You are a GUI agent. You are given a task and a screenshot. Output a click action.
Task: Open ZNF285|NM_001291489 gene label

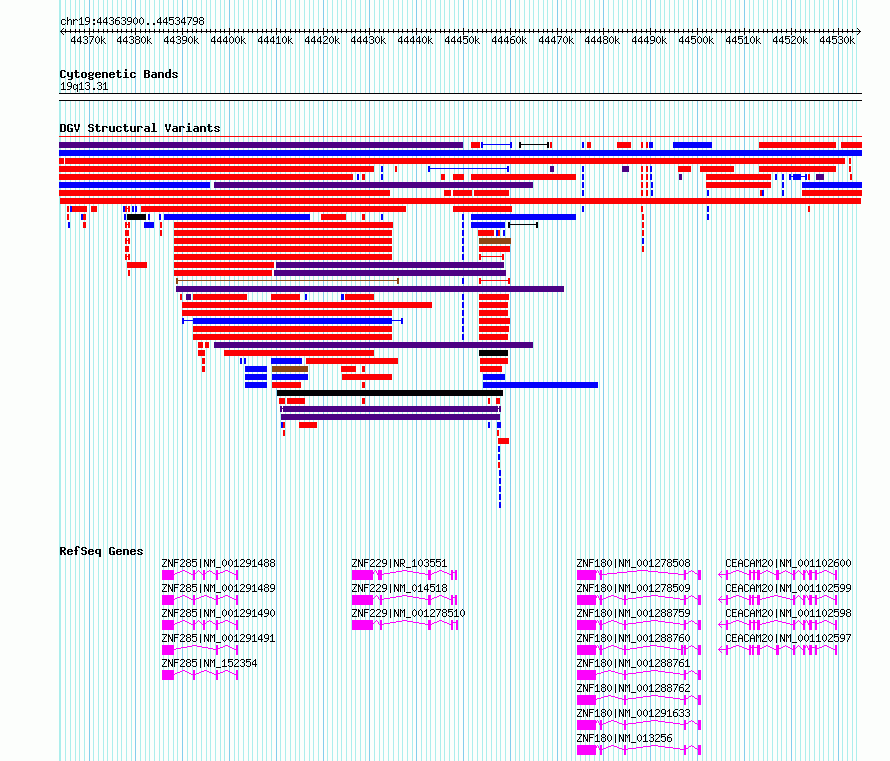tap(219, 588)
